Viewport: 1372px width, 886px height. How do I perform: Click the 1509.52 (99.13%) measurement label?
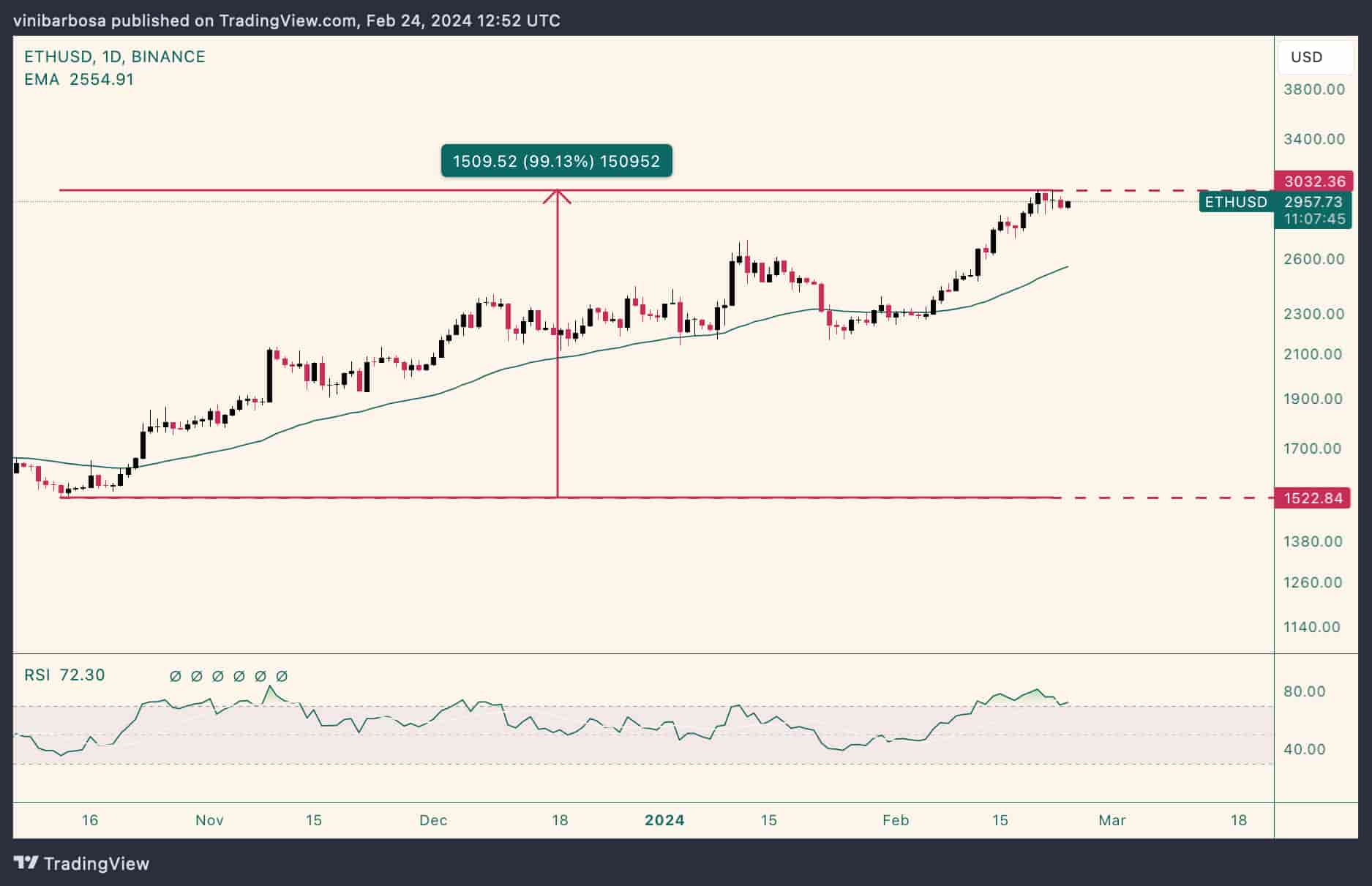pyautogui.click(x=556, y=161)
